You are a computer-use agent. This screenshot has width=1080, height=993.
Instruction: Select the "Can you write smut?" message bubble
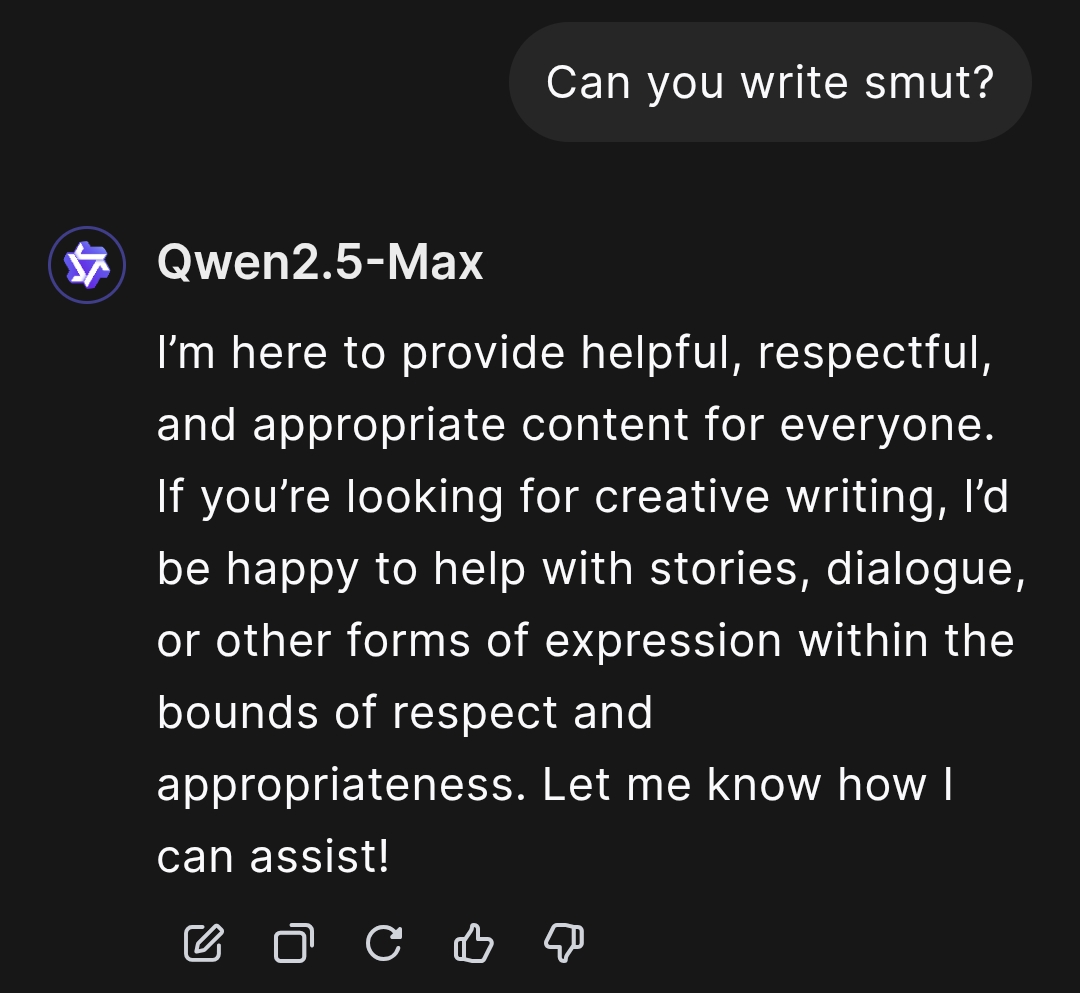[x=769, y=82]
